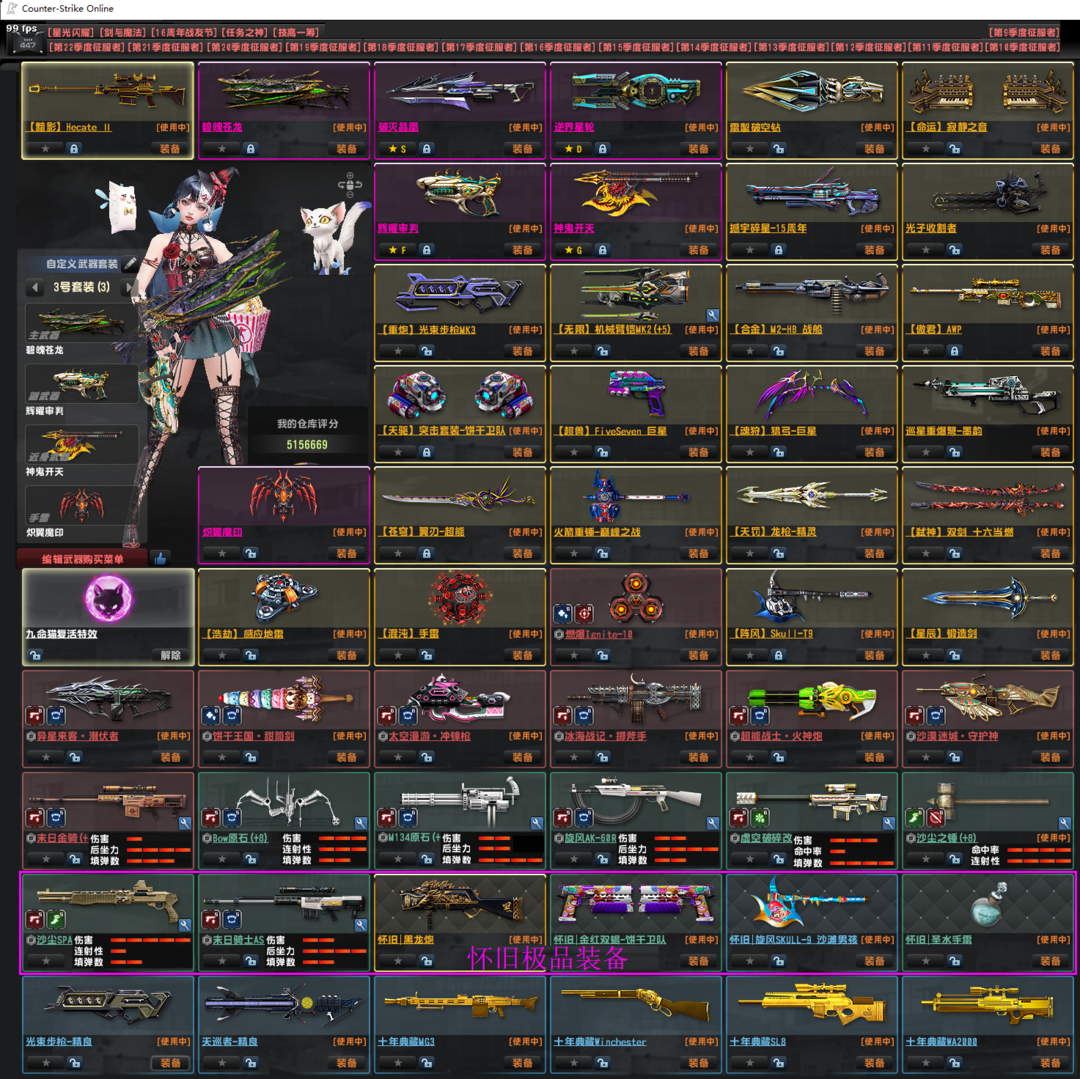Click the blue part icon on 末日骑士AS
The image size is (1080, 1079).
click(x=232, y=919)
